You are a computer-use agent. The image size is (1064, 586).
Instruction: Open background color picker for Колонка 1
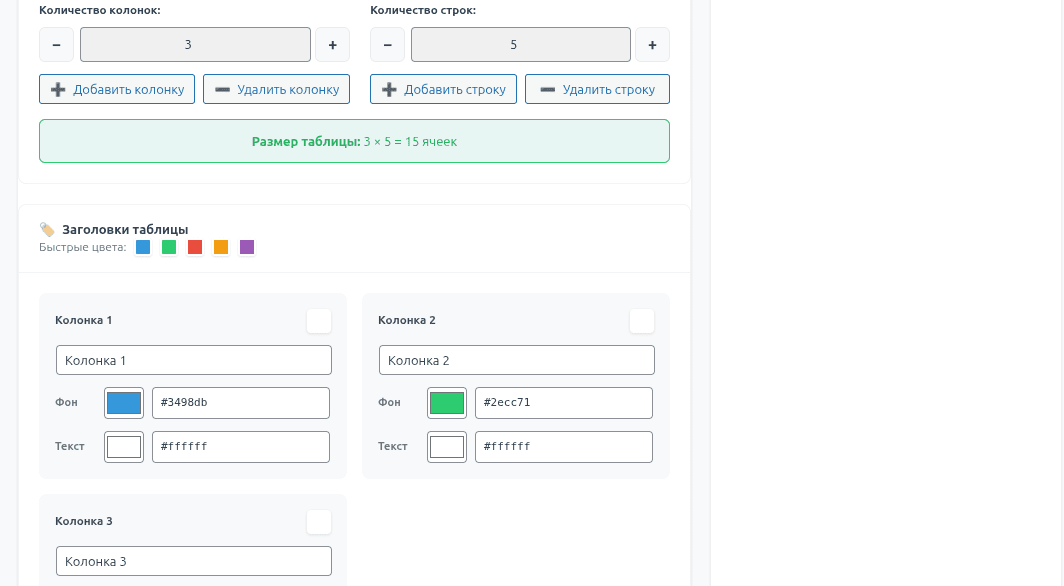124,403
